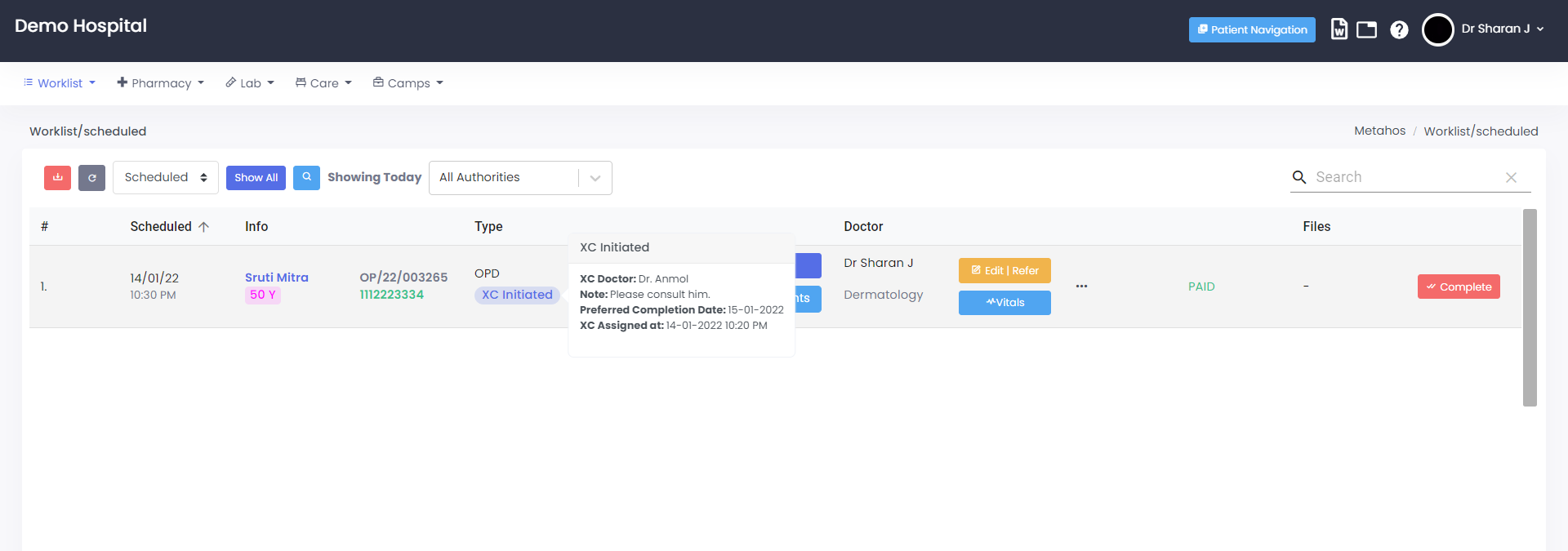
Task: Click the Show All button
Action: 256,178
